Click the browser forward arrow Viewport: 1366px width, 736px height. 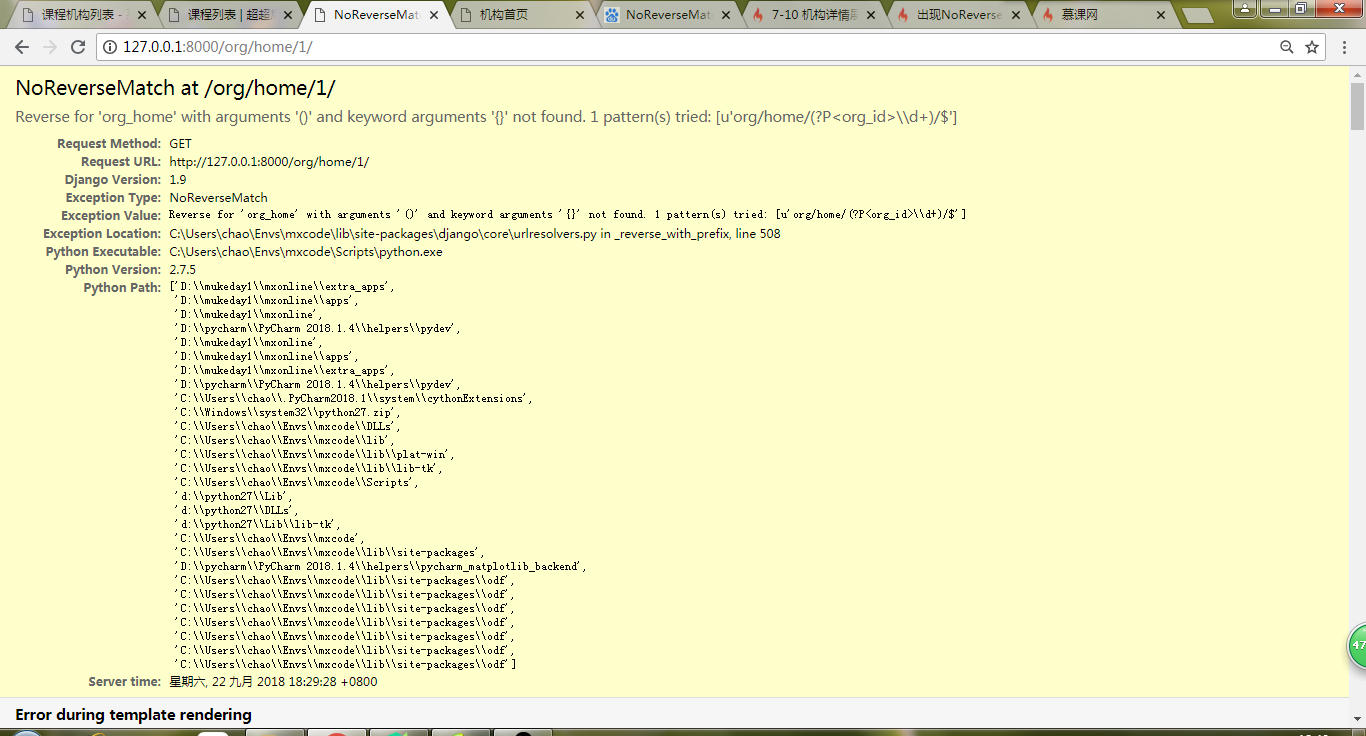coord(50,47)
